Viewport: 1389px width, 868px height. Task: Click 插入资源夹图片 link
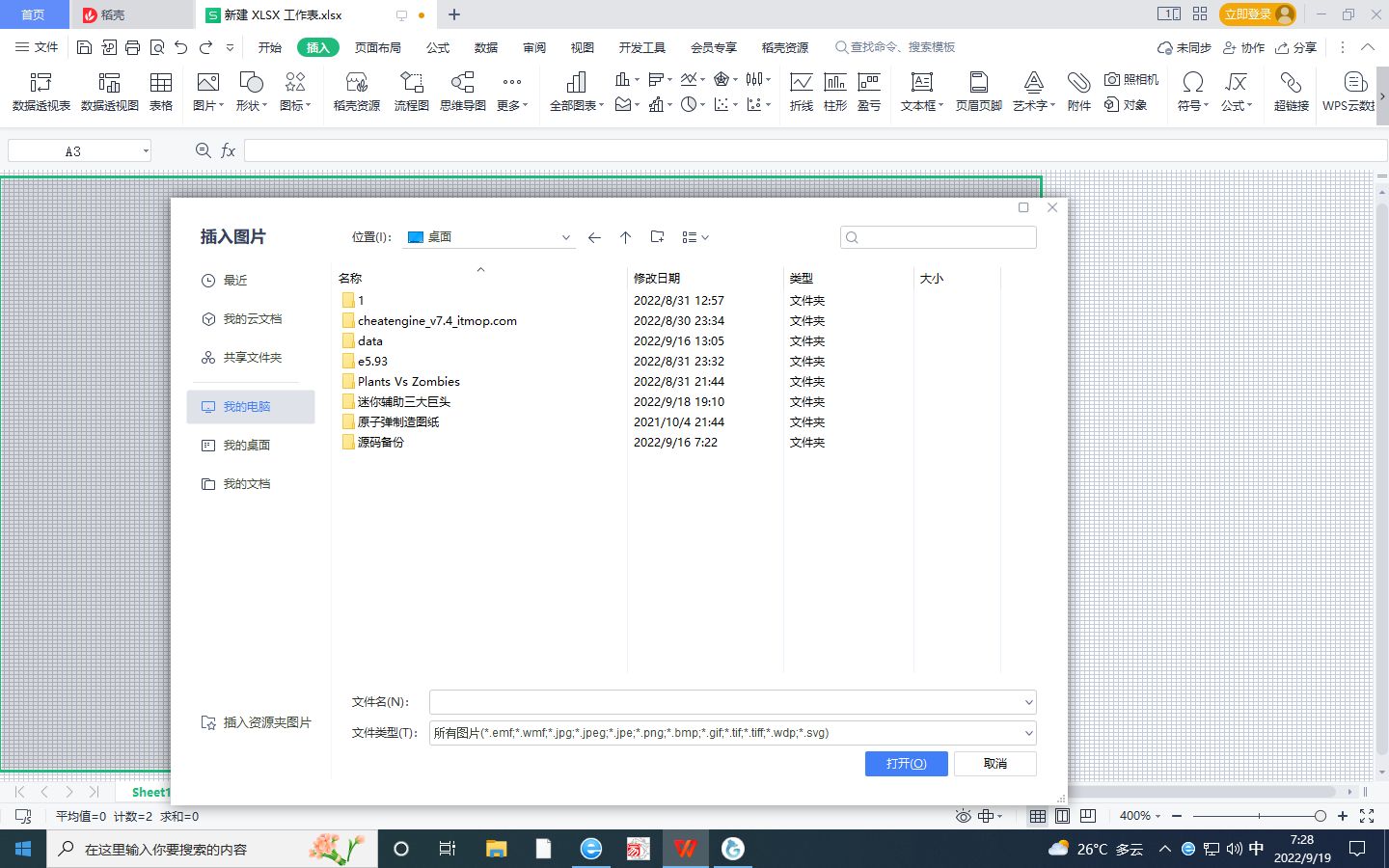coord(257,722)
